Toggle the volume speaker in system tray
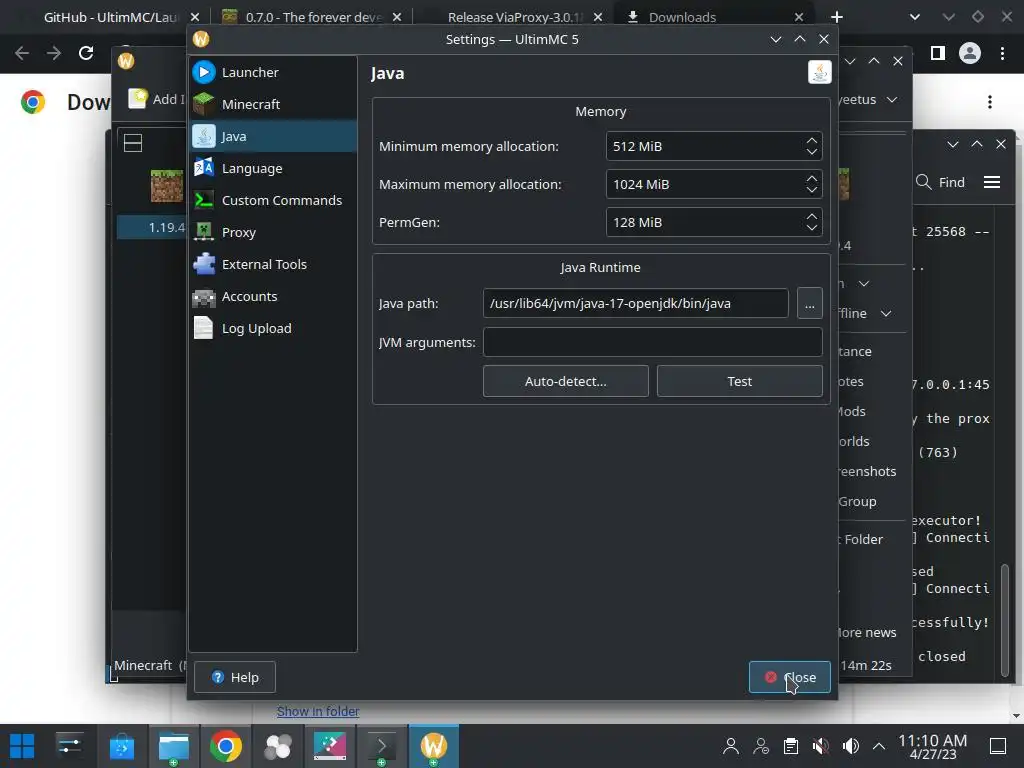Viewport: 1024px width, 768px height. [850, 746]
